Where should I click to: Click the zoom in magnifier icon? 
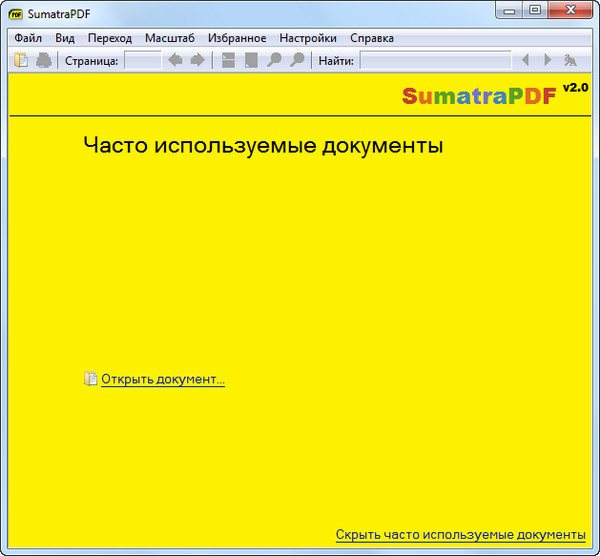point(296,61)
